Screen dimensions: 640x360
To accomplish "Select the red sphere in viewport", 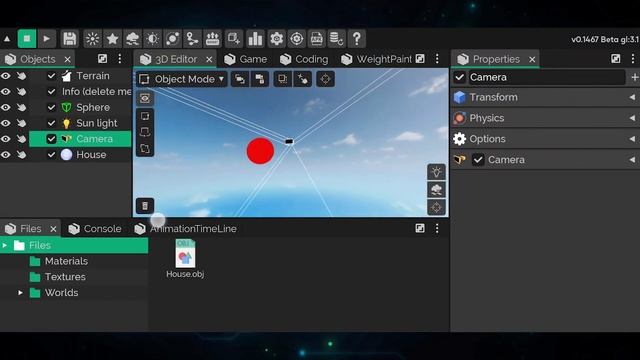I will pyautogui.click(x=260, y=151).
